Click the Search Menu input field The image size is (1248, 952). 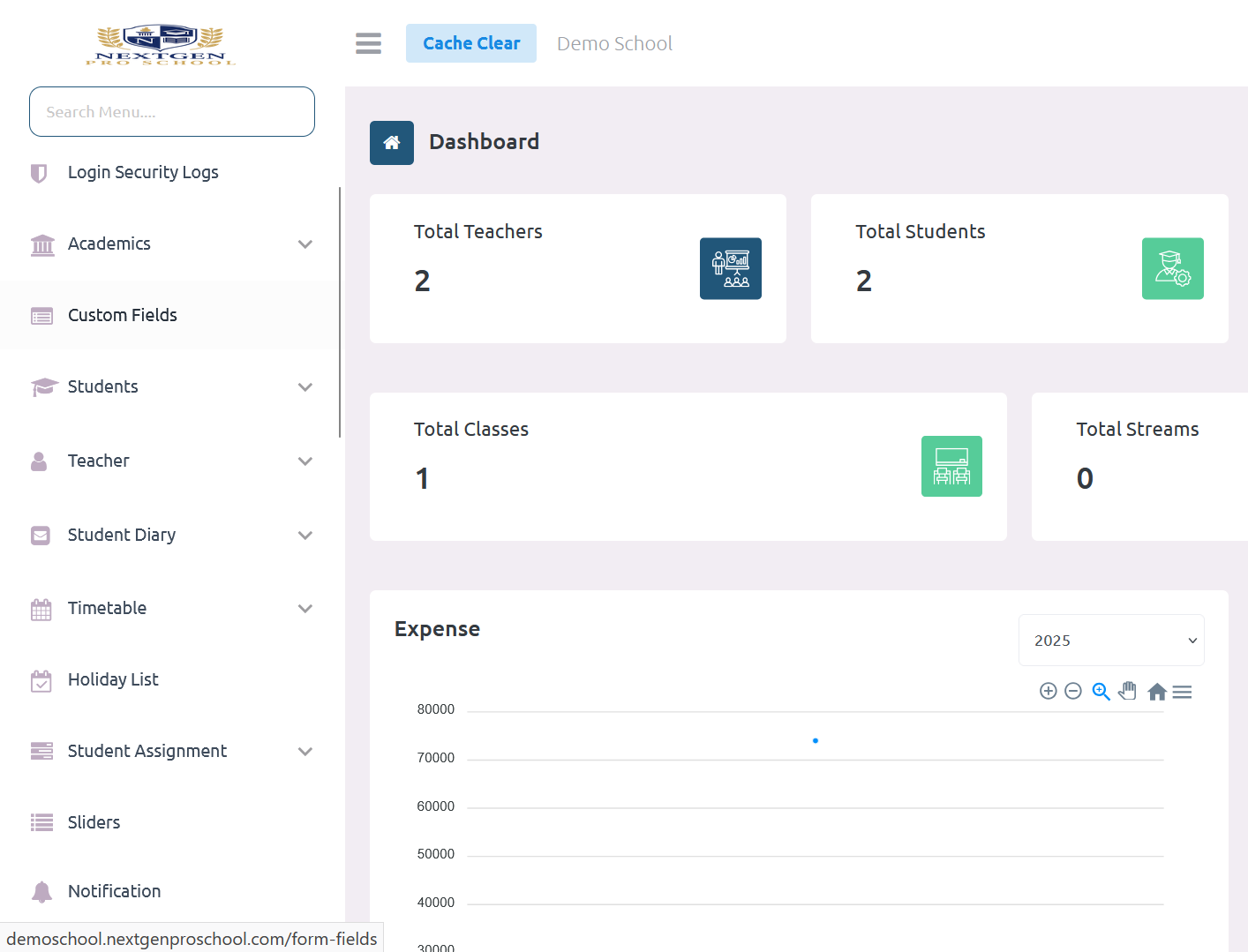click(x=172, y=112)
